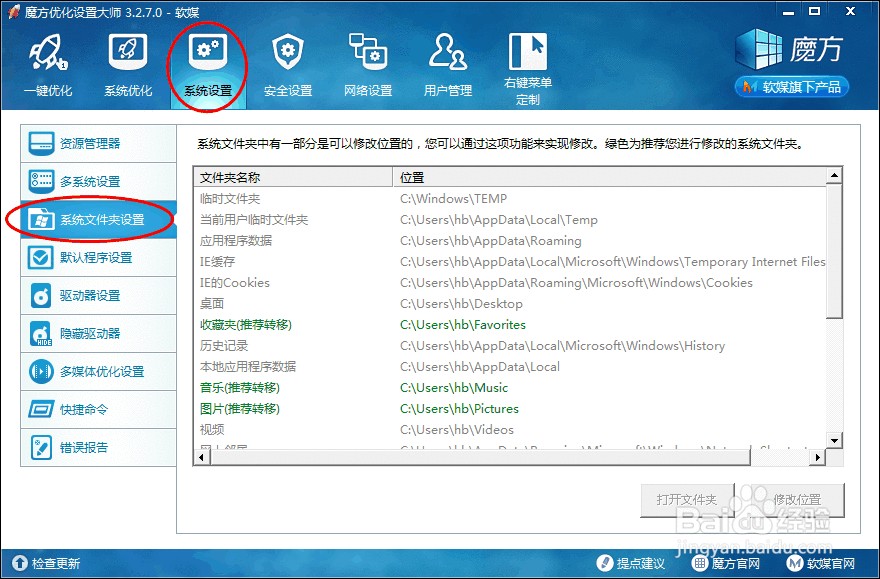
Task: Select the 视频 row
Action: click(510, 430)
